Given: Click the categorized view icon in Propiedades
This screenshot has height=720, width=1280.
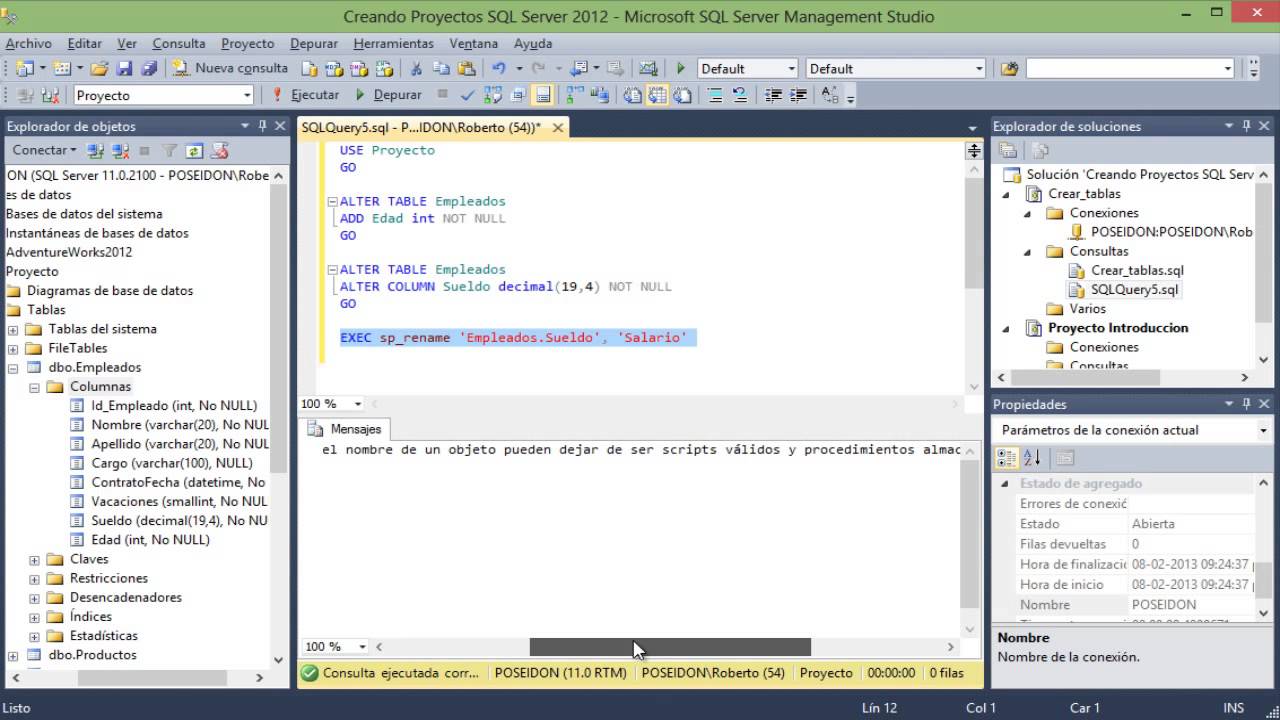Looking at the screenshot, I should (1008, 458).
